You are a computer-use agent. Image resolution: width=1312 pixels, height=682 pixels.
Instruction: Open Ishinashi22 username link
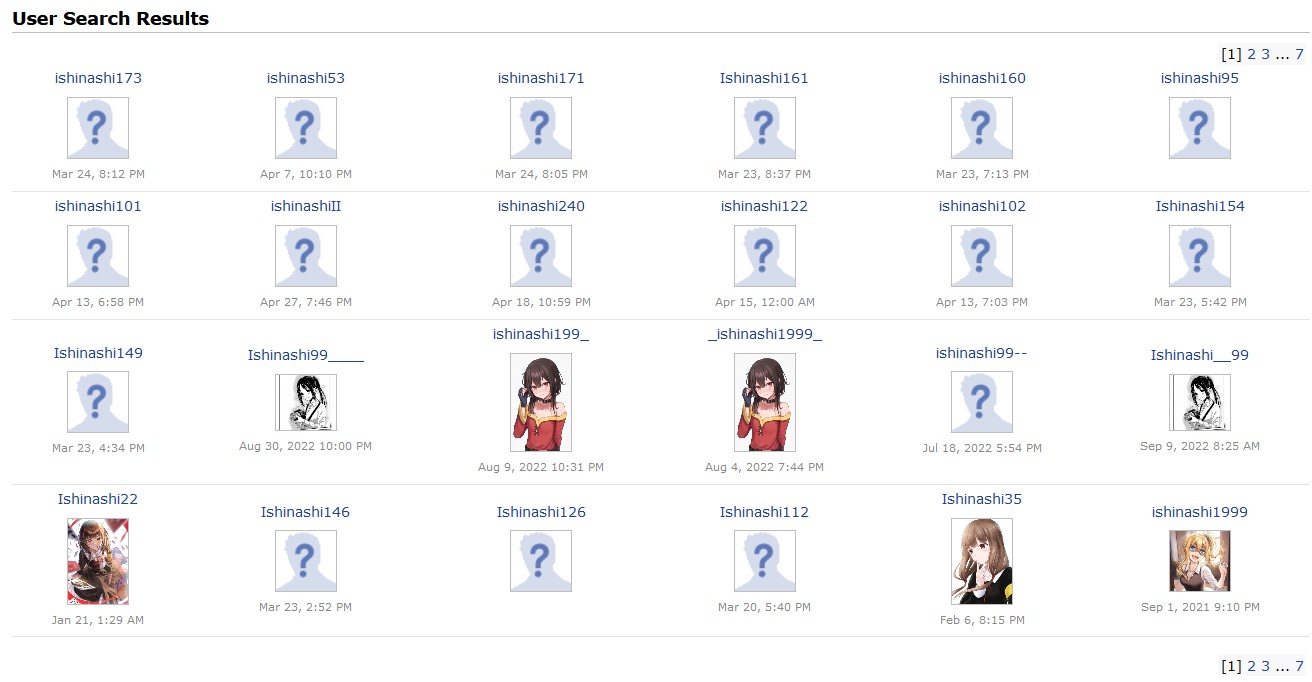[98, 499]
